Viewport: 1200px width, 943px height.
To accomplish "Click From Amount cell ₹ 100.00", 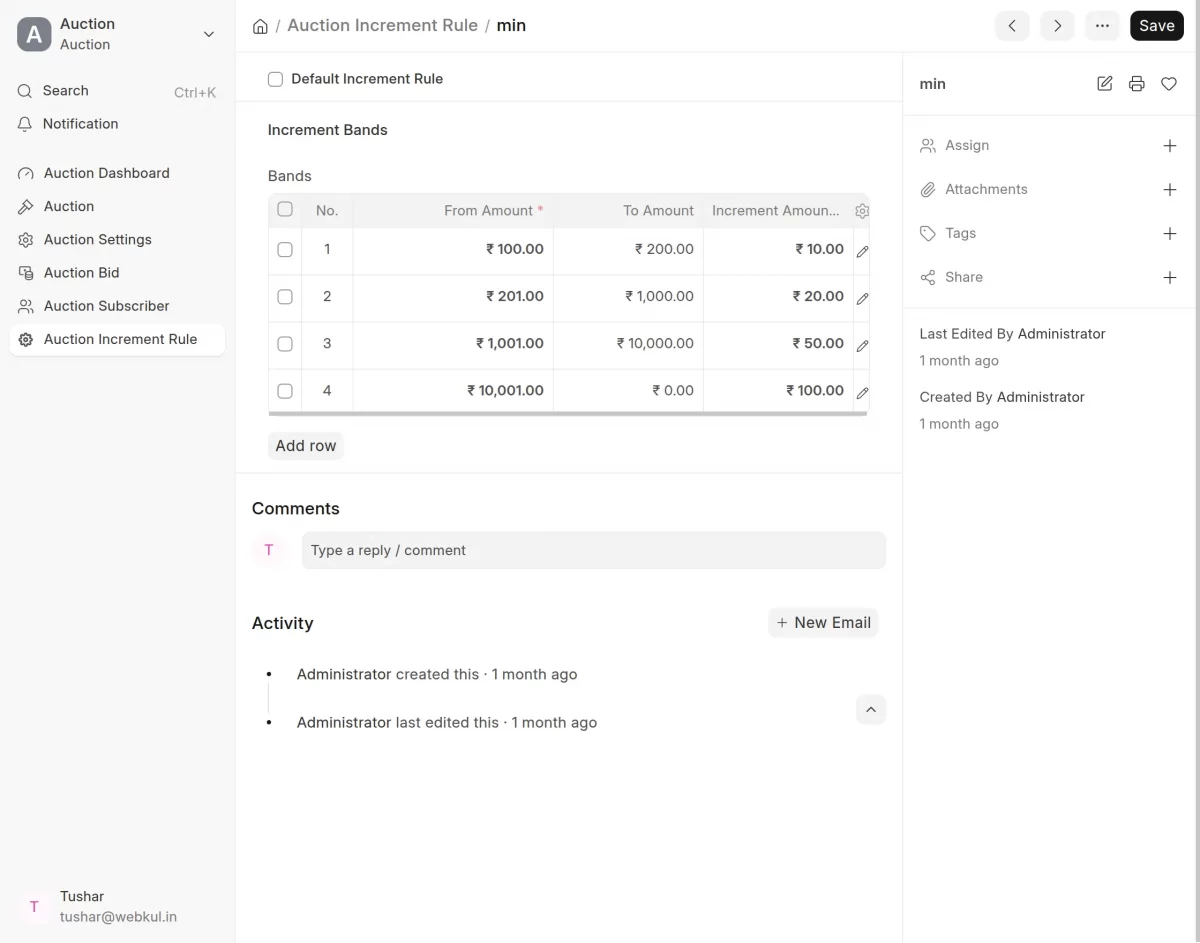I will pyautogui.click(x=453, y=249).
